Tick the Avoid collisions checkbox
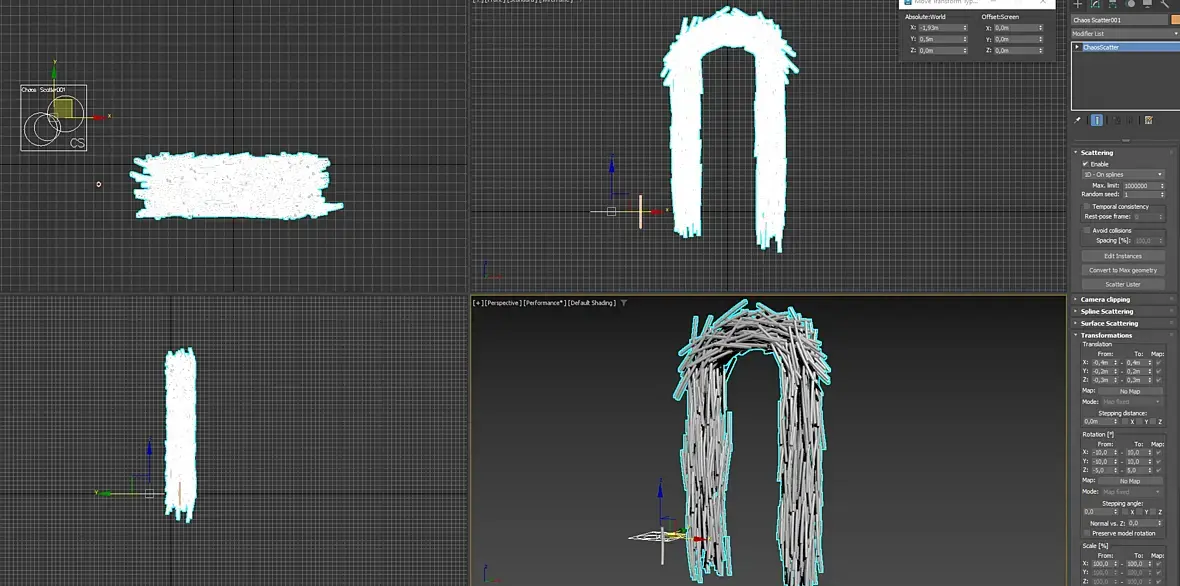Screen dimensions: 1180x586 pos(1087,230)
